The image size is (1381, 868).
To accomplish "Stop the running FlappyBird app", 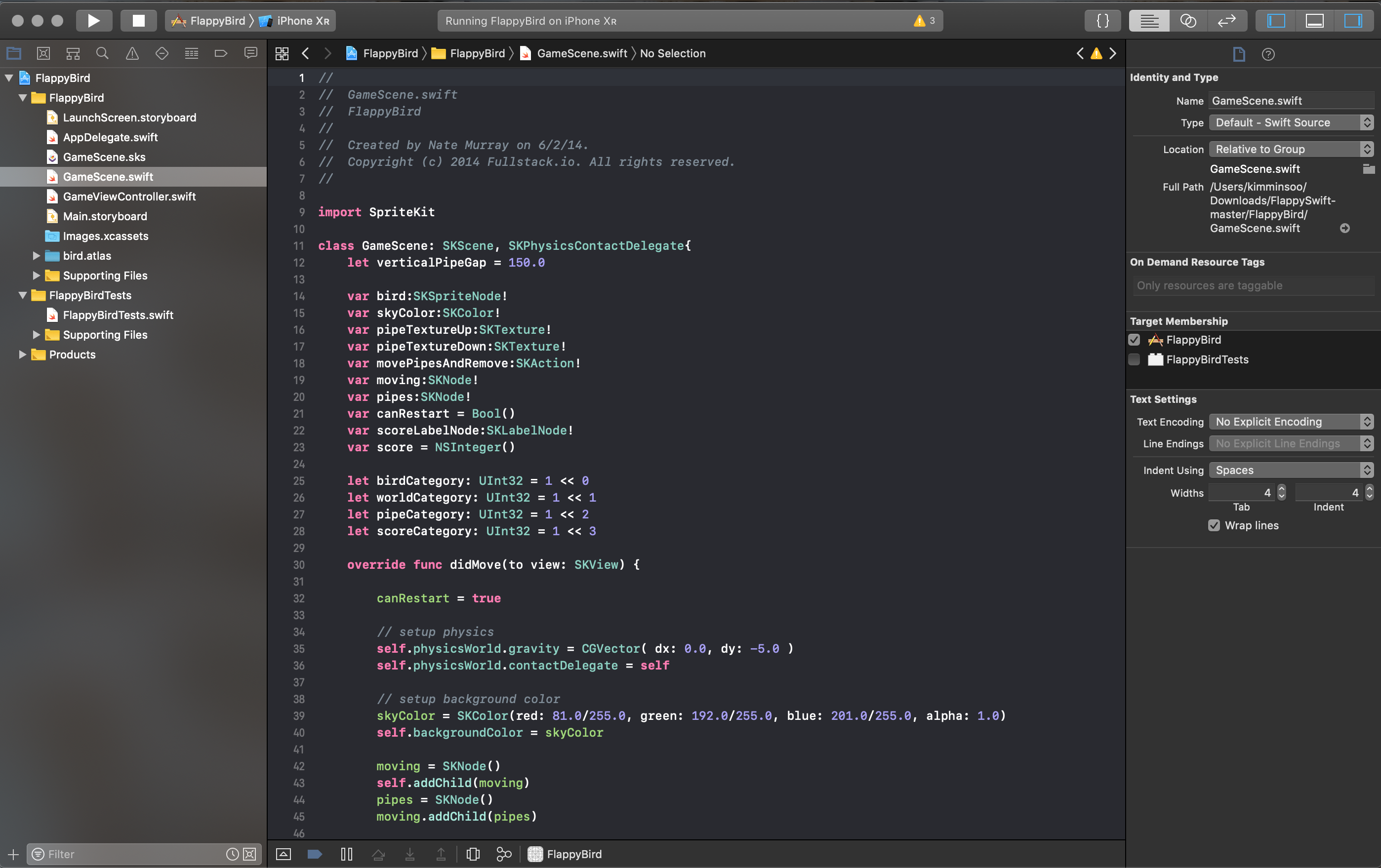I will [x=138, y=21].
